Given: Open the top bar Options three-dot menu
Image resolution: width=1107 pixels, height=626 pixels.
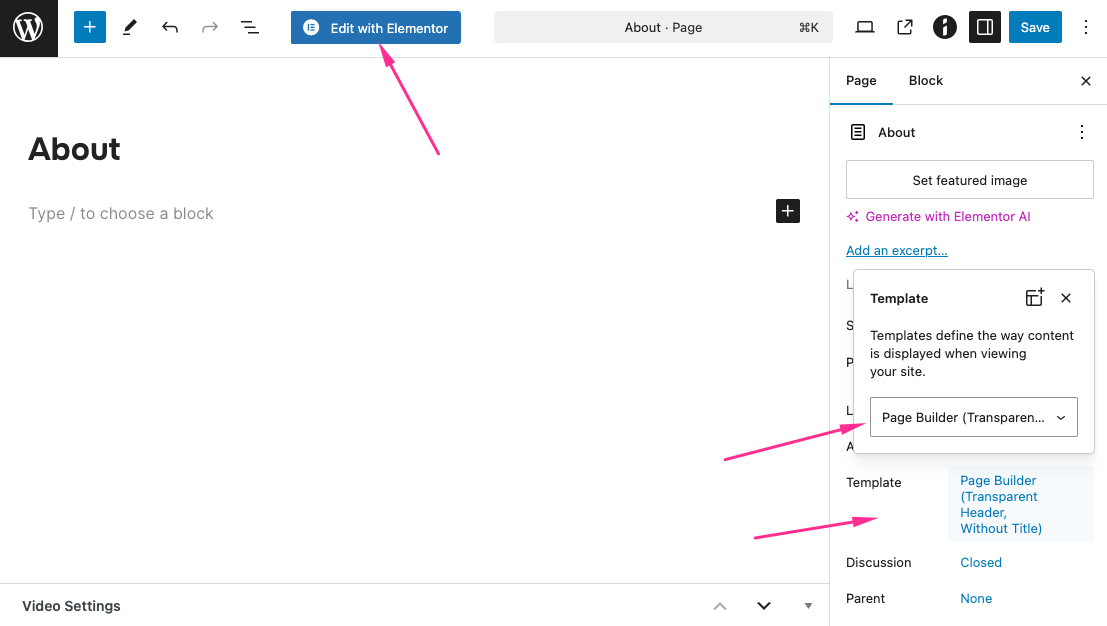Looking at the screenshot, I should pos(1086,28).
